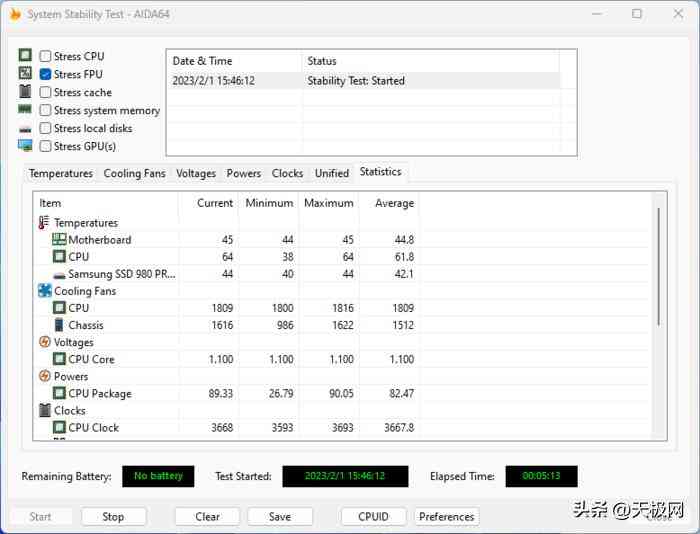Switch to the Temperatures tab
Screen dimensions: 700x534
click(61, 173)
